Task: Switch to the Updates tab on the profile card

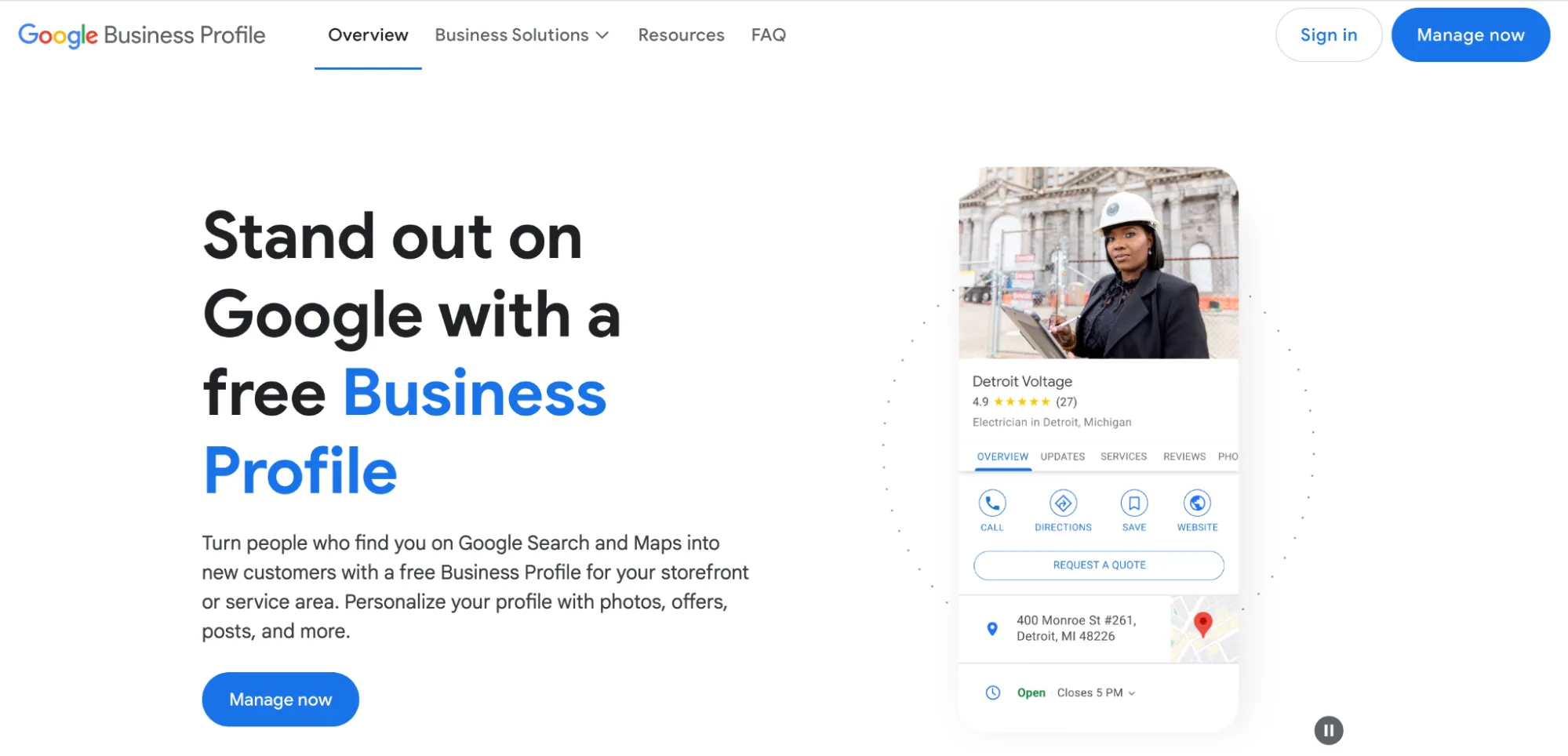Action: click(x=1061, y=456)
